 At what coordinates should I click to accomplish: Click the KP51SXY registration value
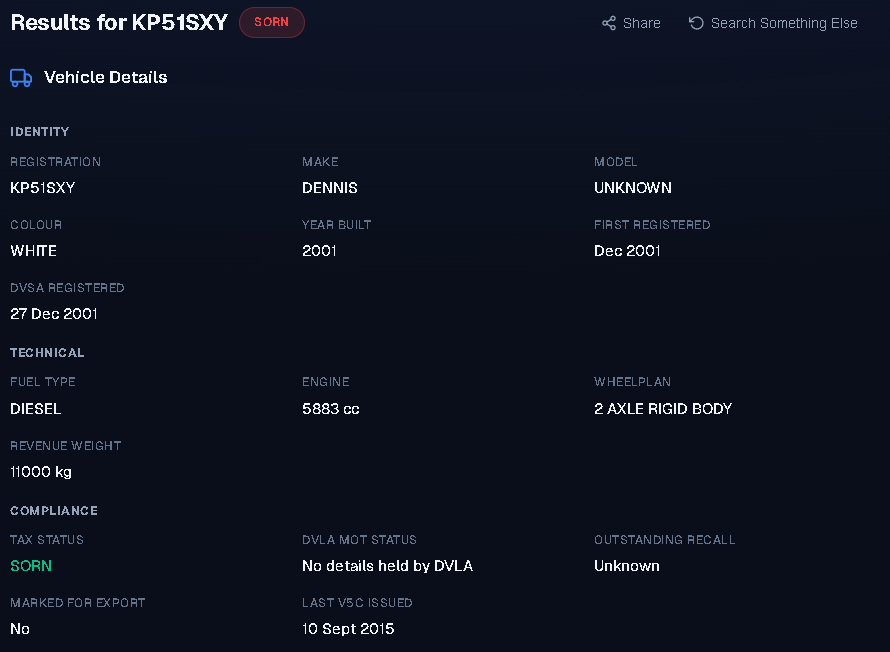(x=43, y=188)
